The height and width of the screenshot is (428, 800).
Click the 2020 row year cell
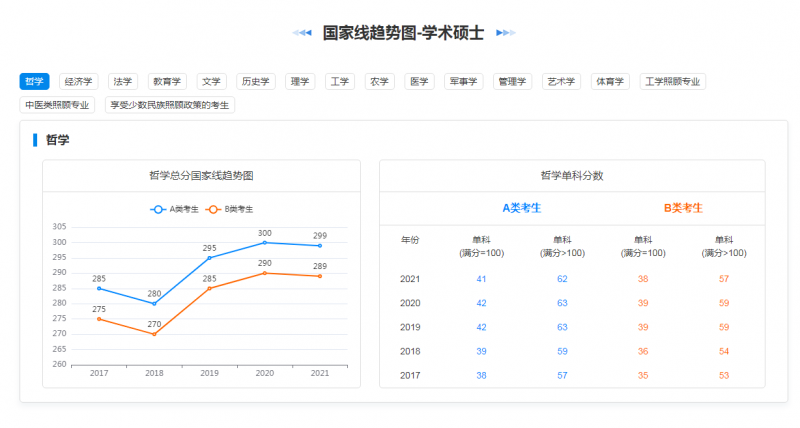point(410,303)
